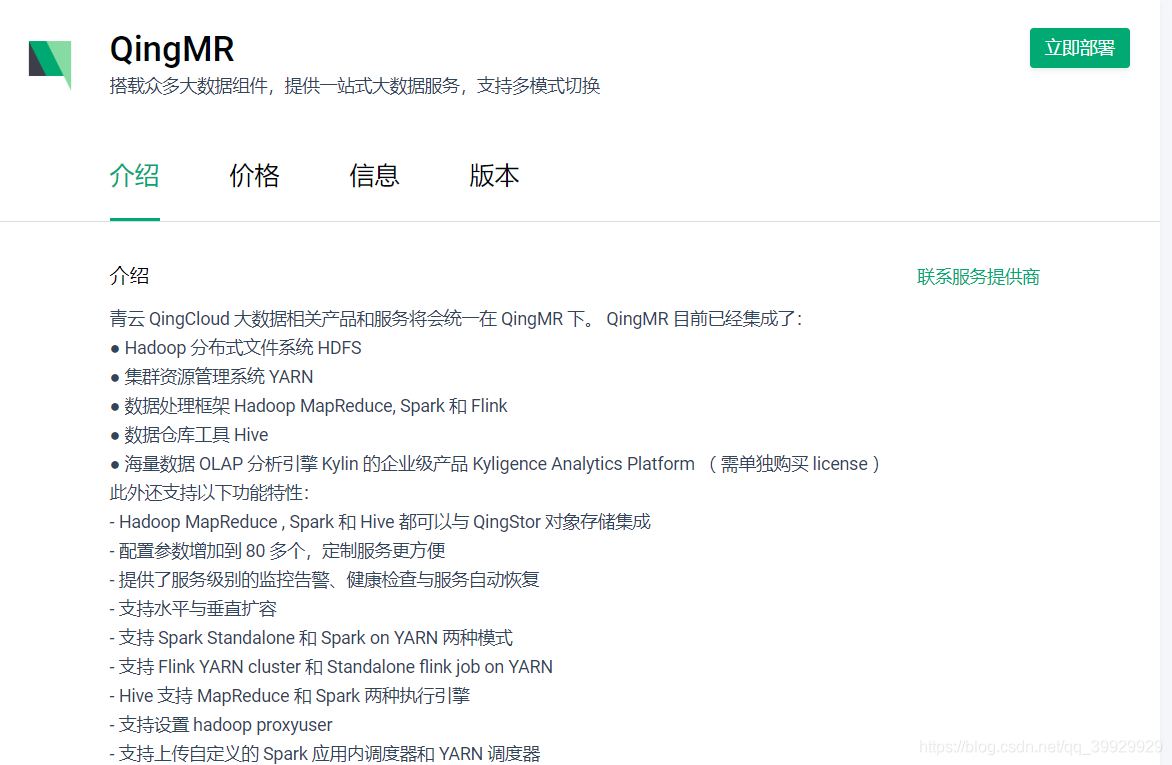Click the 联系服务提供商 link
1172x765 pixels.
978,277
